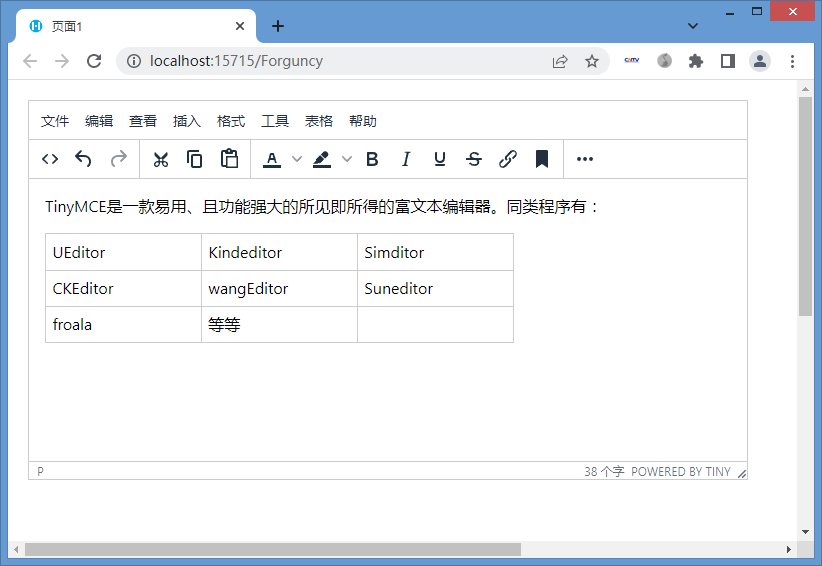Toggle italic formatting

tap(406, 159)
